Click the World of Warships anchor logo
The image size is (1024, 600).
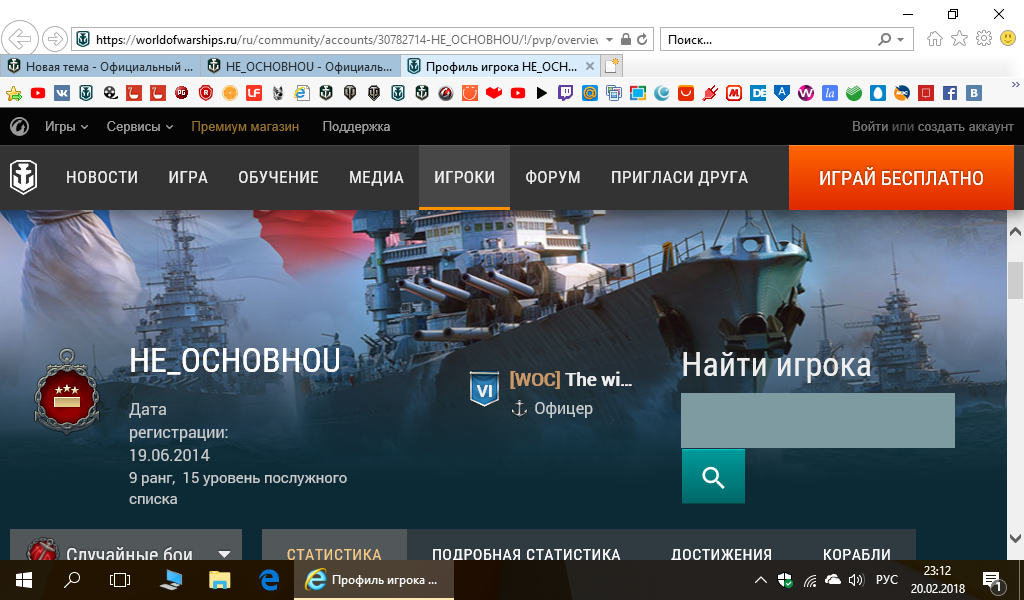coord(24,177)
